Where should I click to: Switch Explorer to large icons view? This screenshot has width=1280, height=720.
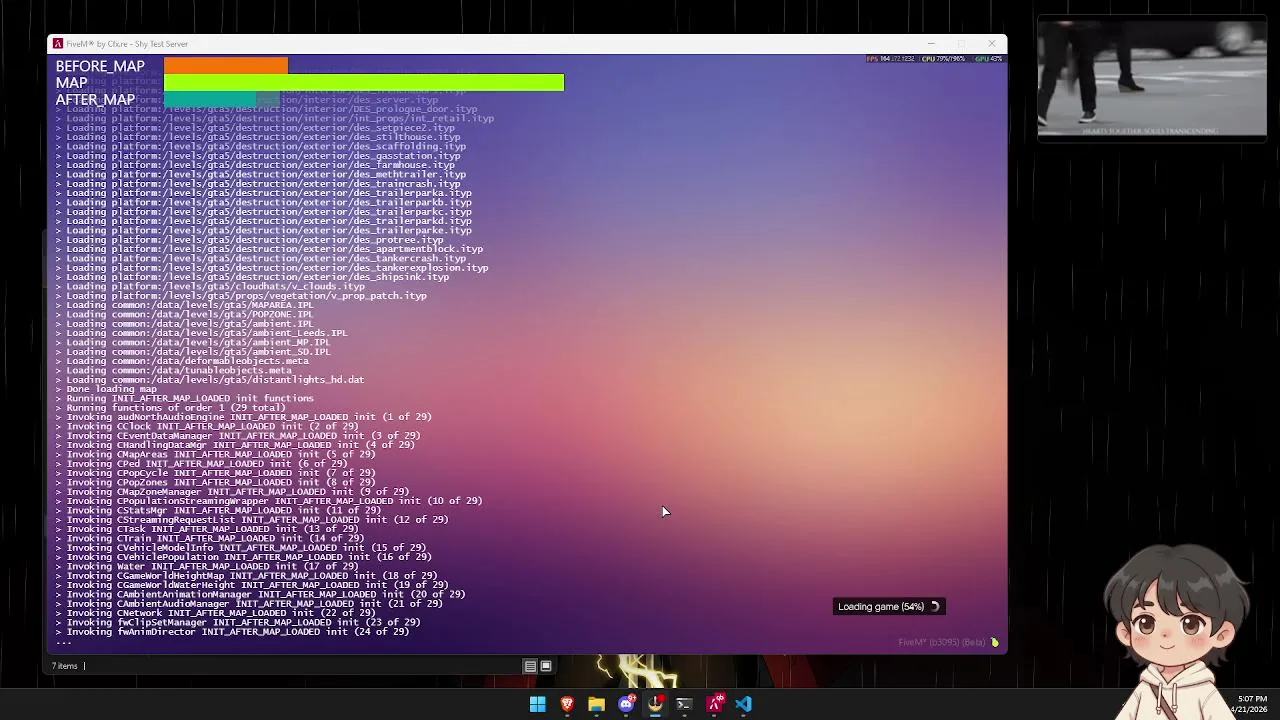[546, 666]
